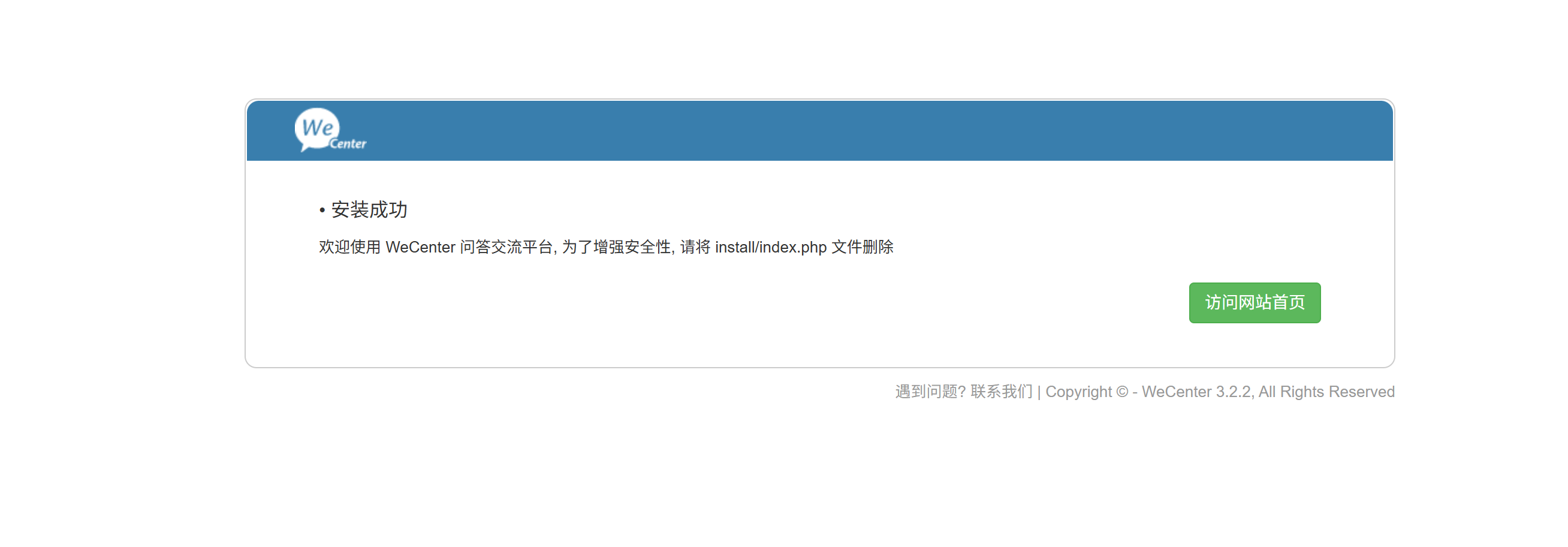This screenshot has width=1568, height=547.
Task: Click the 问答交流平台 phrase
Action: pos(506,247)
